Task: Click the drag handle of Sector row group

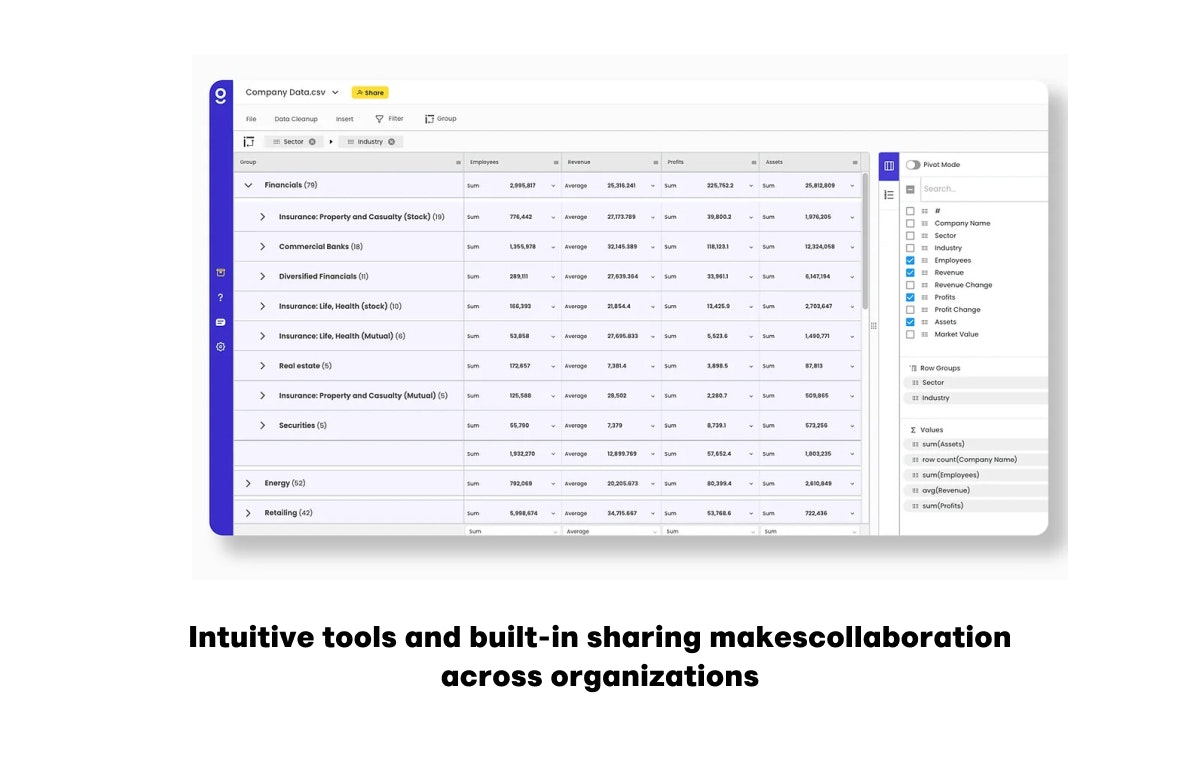Action: [x=914, y=383]
